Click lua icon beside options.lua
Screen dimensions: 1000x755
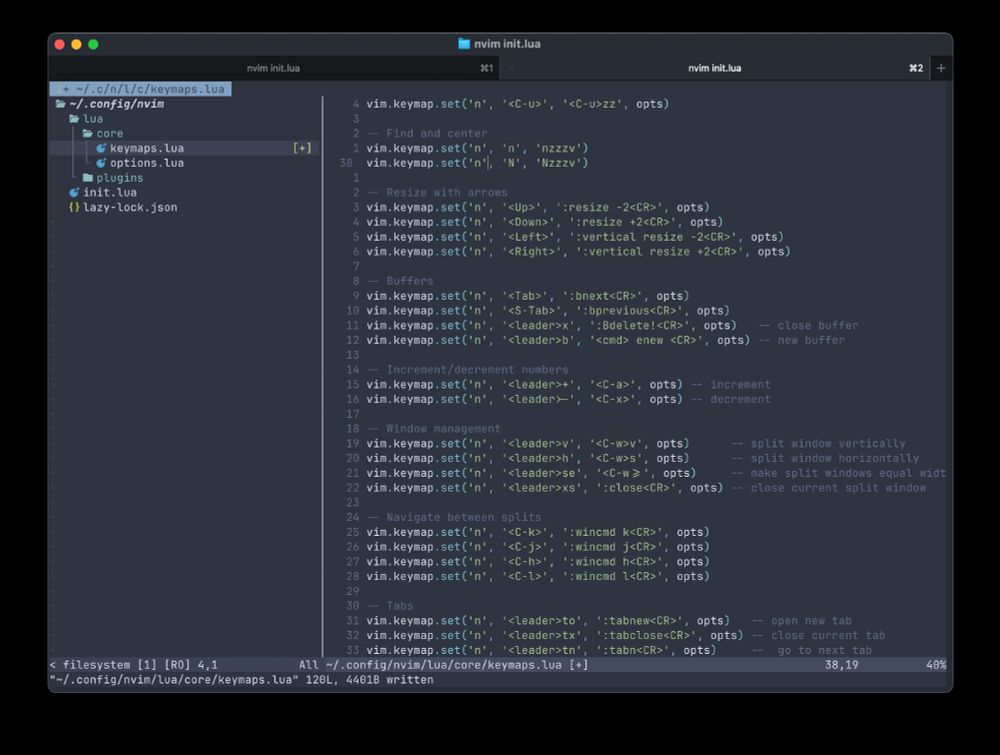101,163
